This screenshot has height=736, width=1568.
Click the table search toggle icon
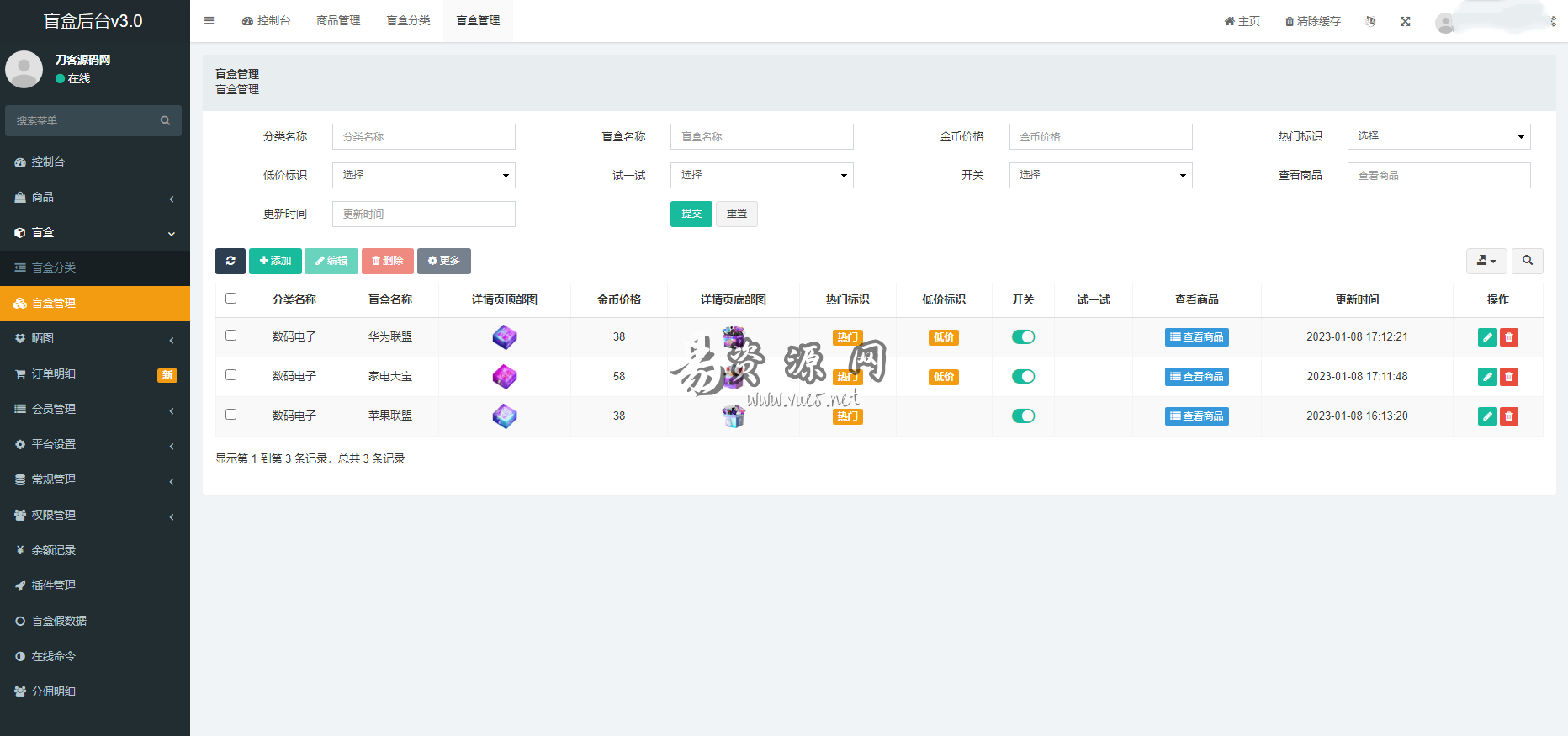coord(1528,261)
